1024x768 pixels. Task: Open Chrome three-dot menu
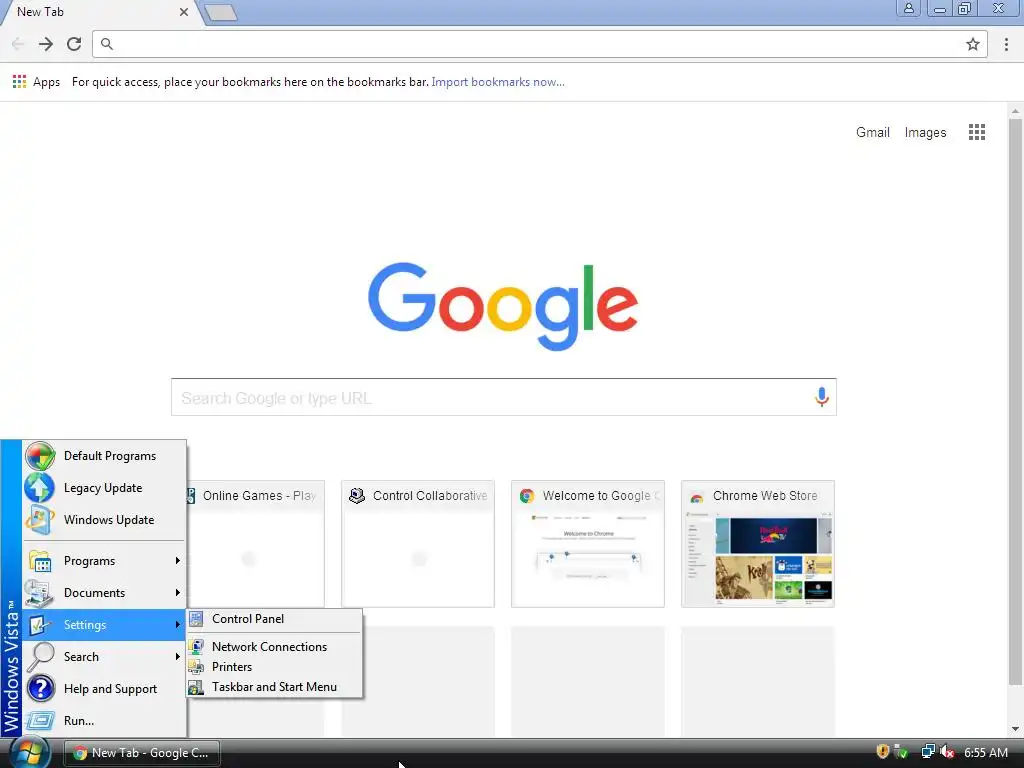pyautogui.click(x=1006, y=44)
